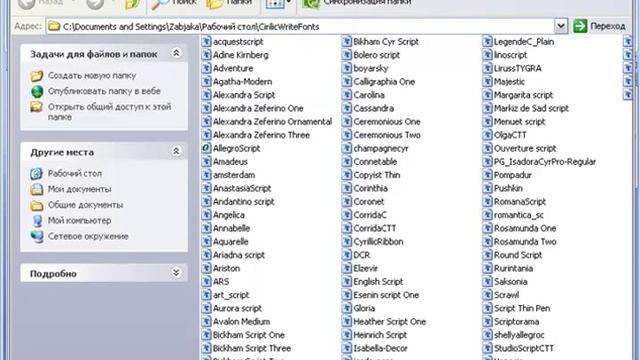Select the Ariston font icon
This screenshot has width=640, height=360.
tap(206, 268)
